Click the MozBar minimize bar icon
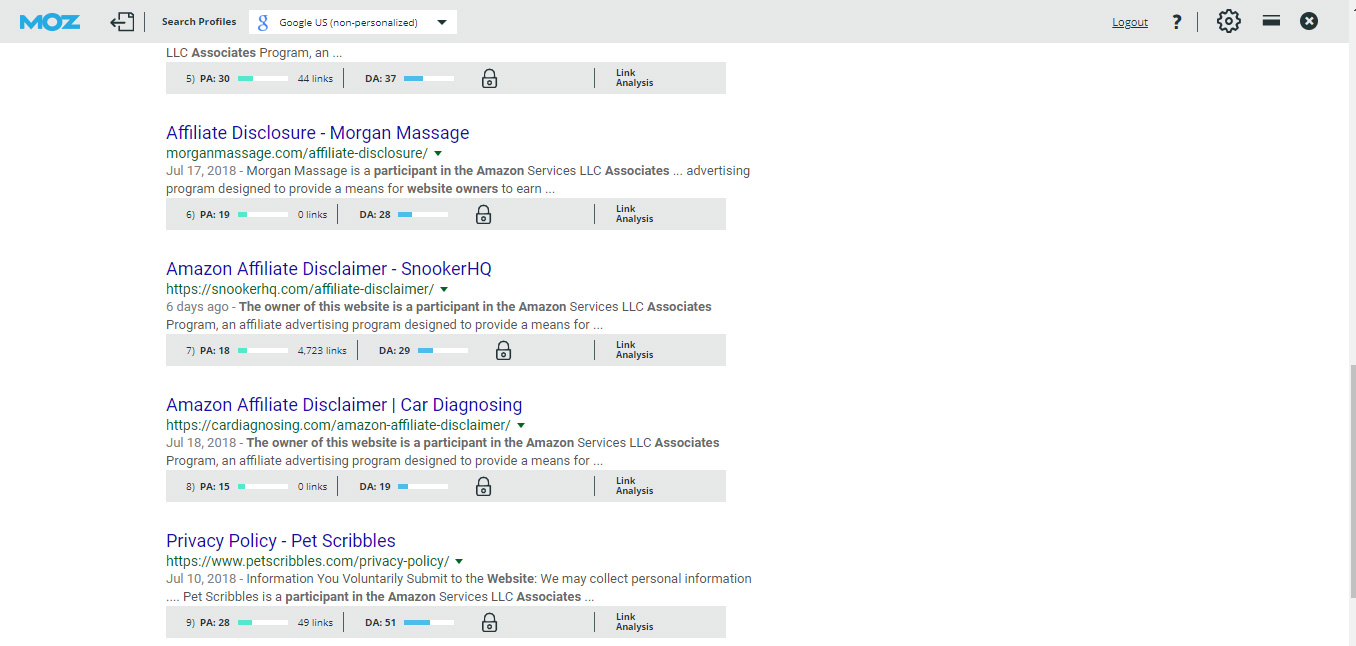This screenshot has height=646, width=1356. pyautogui.click(x=1271, y=20)
